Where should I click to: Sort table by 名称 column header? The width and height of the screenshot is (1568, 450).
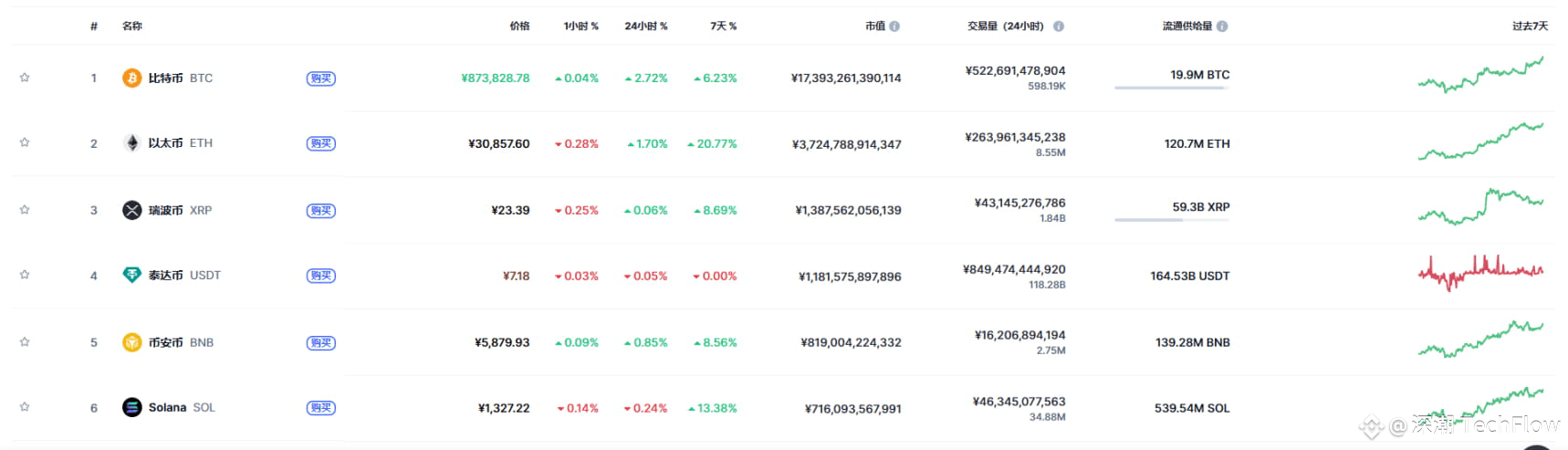132,26
